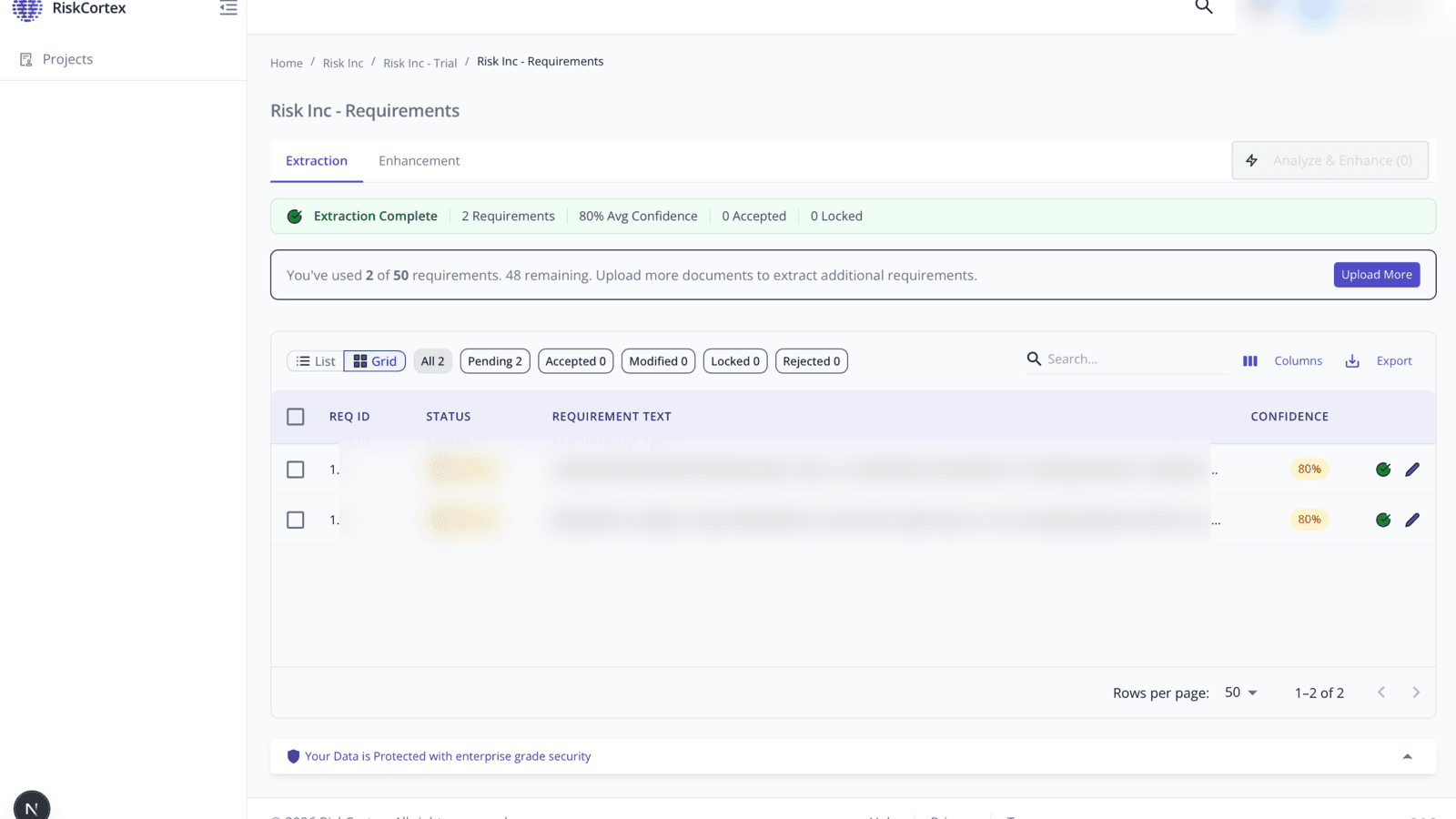Click the 80% Avg Confidence summary text
Screen dimensions: 1456x819
pos(638,217)
